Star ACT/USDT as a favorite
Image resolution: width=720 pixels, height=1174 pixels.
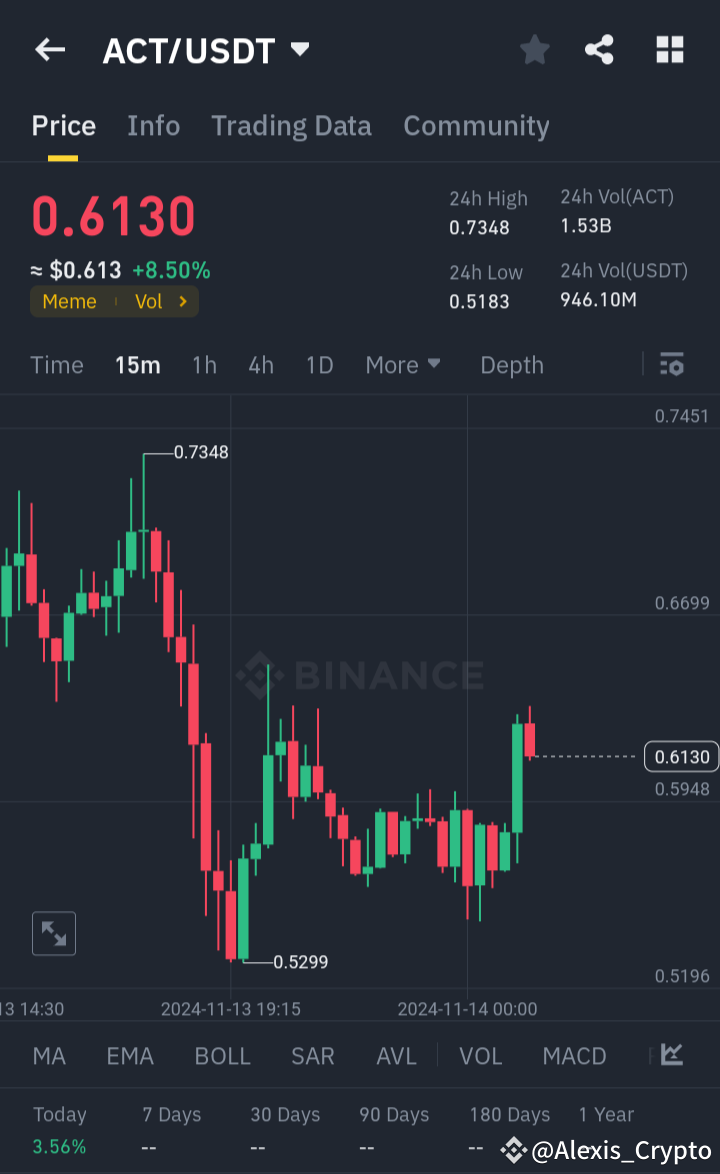pyautogui.click(x=534, y=49)
